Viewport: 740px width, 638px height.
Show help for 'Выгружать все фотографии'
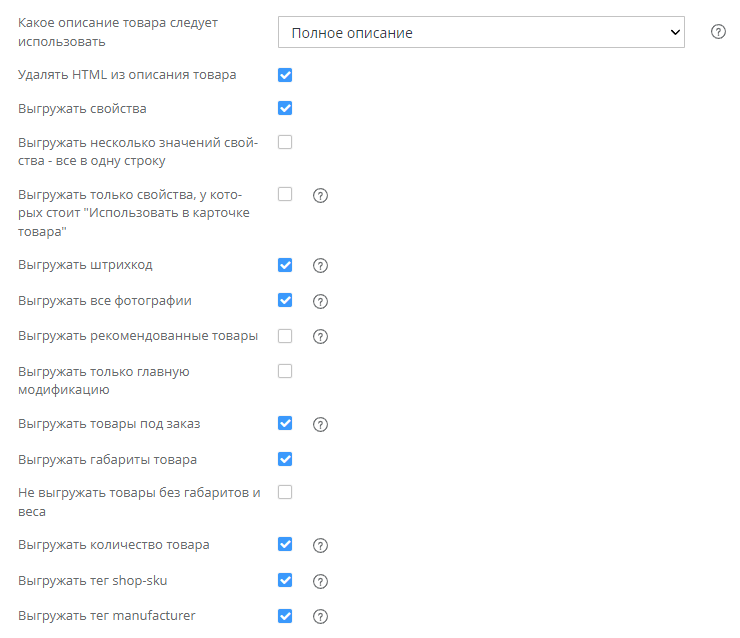click(321, 301)
